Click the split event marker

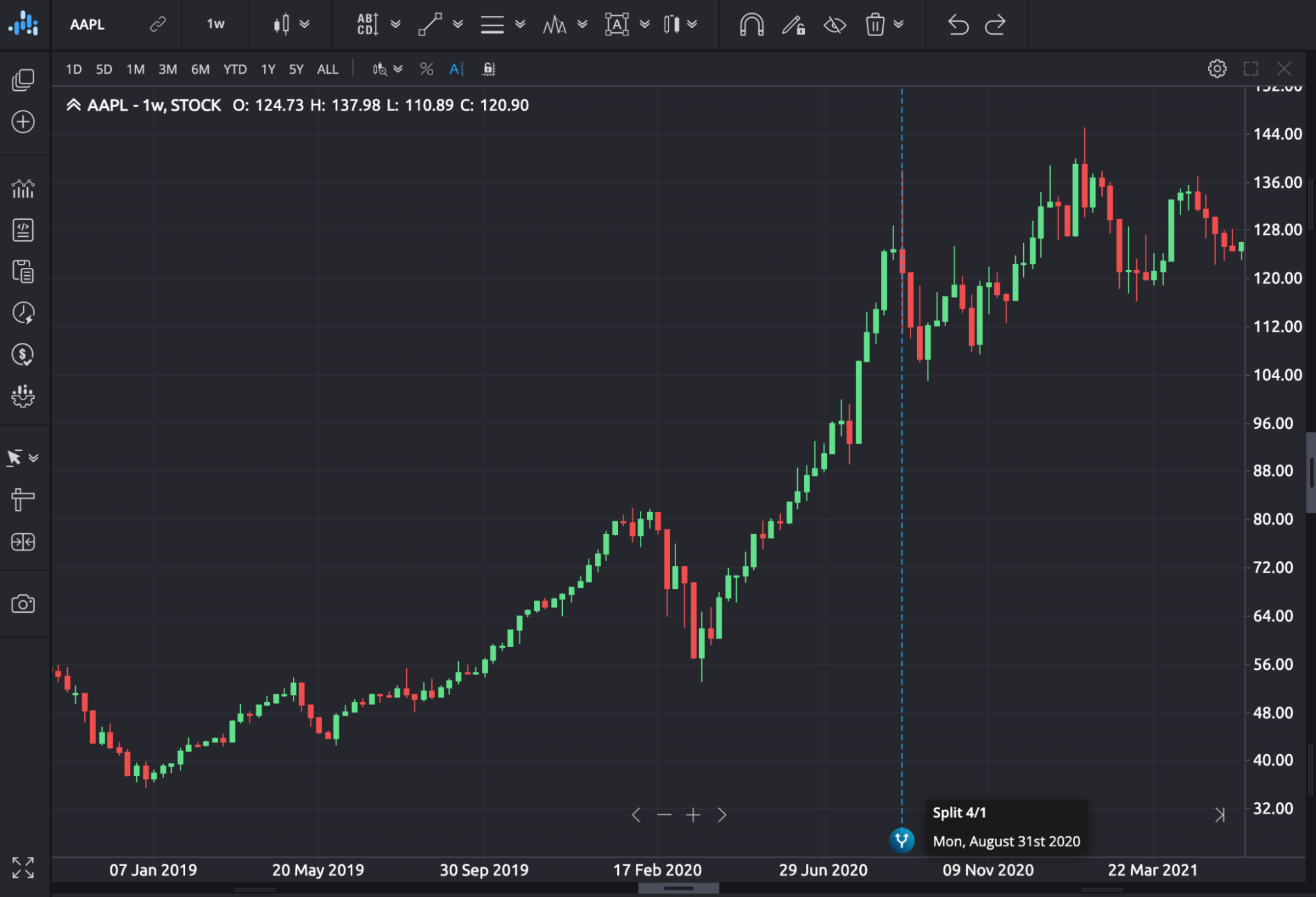902,840
